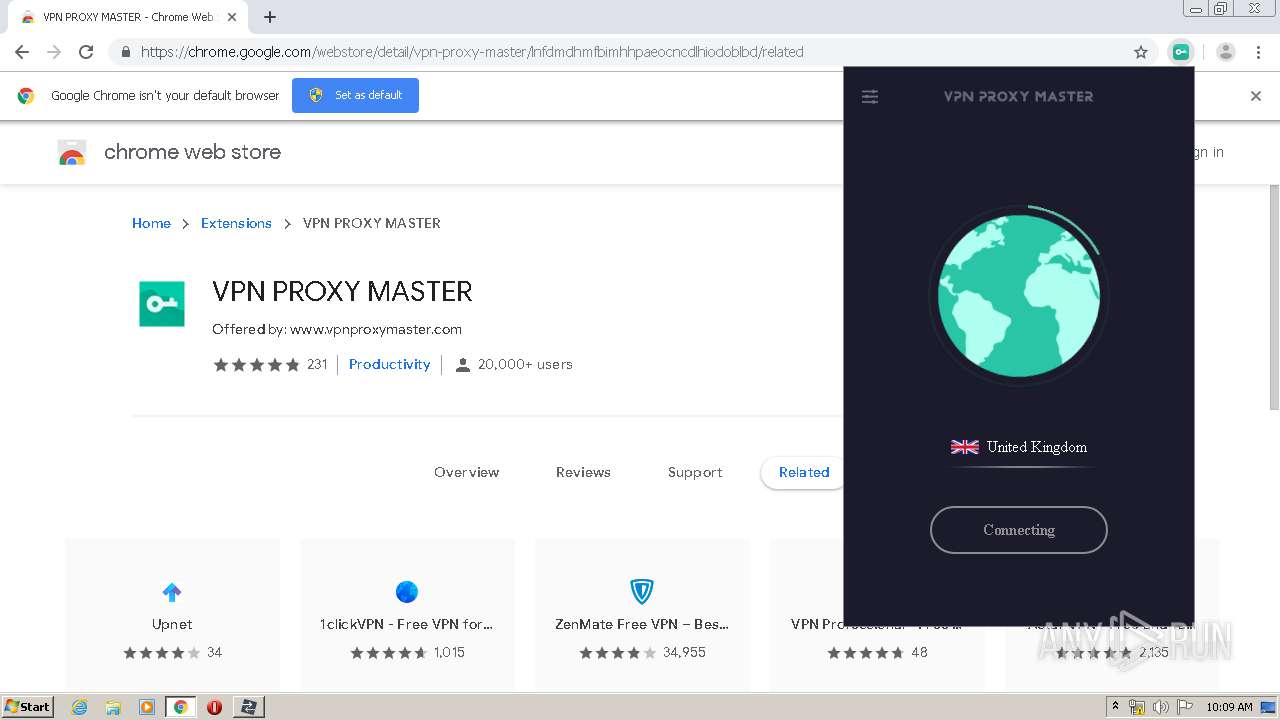
Task: Click the Chrome taskbar icon
Action: [x=180, y=707]
